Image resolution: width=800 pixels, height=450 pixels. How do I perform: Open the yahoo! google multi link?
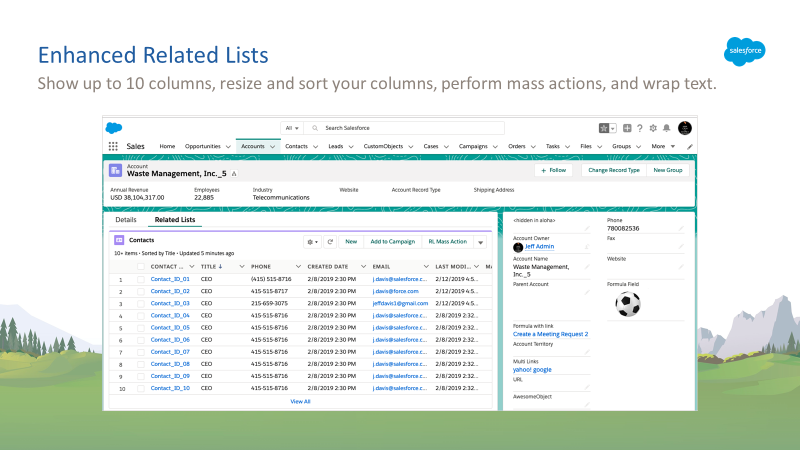tap(532, 369)
